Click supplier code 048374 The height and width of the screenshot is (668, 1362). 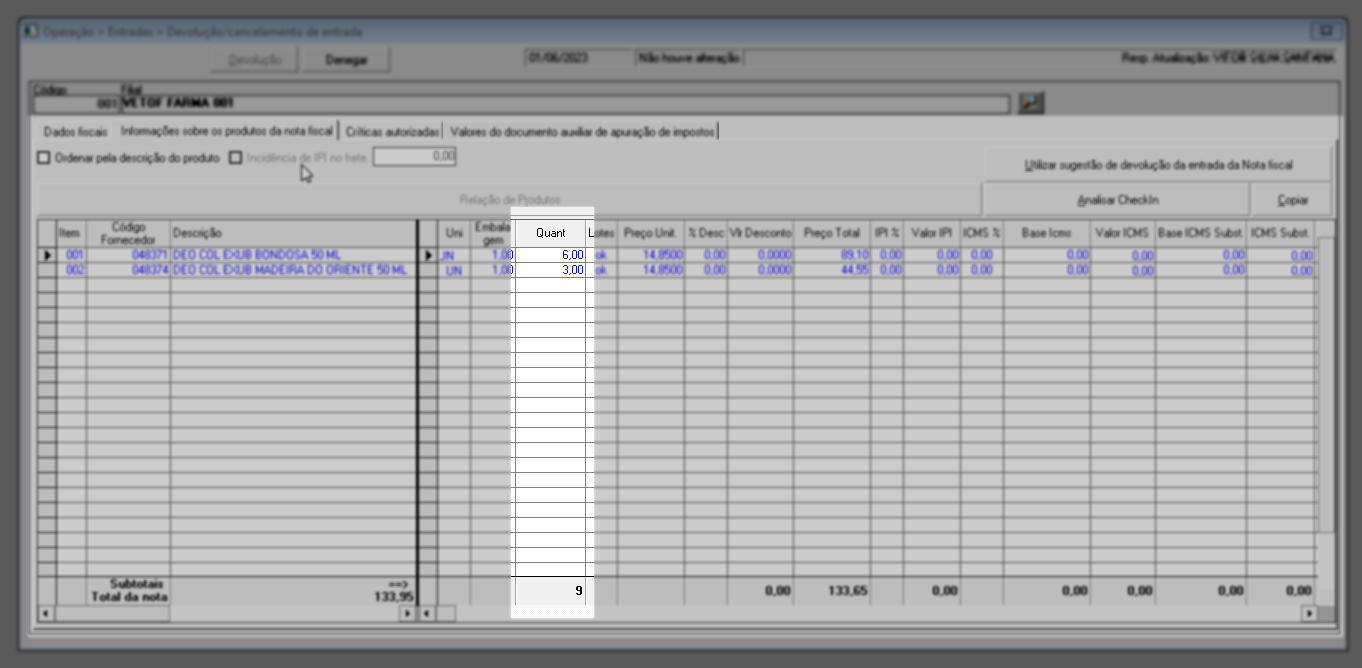[x=129, y=270]
